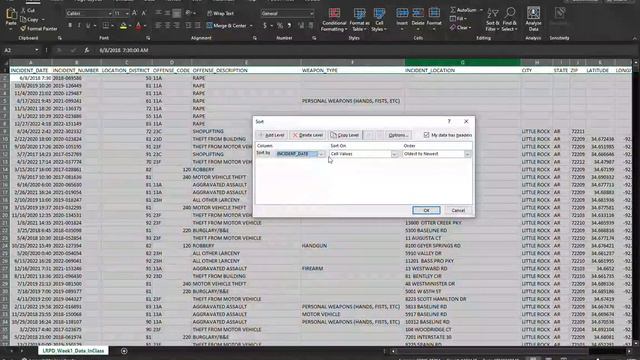This screenshot has width=640, height=360.
Task: Select the Format Painter brush
Action: click(x=39, y=29)
